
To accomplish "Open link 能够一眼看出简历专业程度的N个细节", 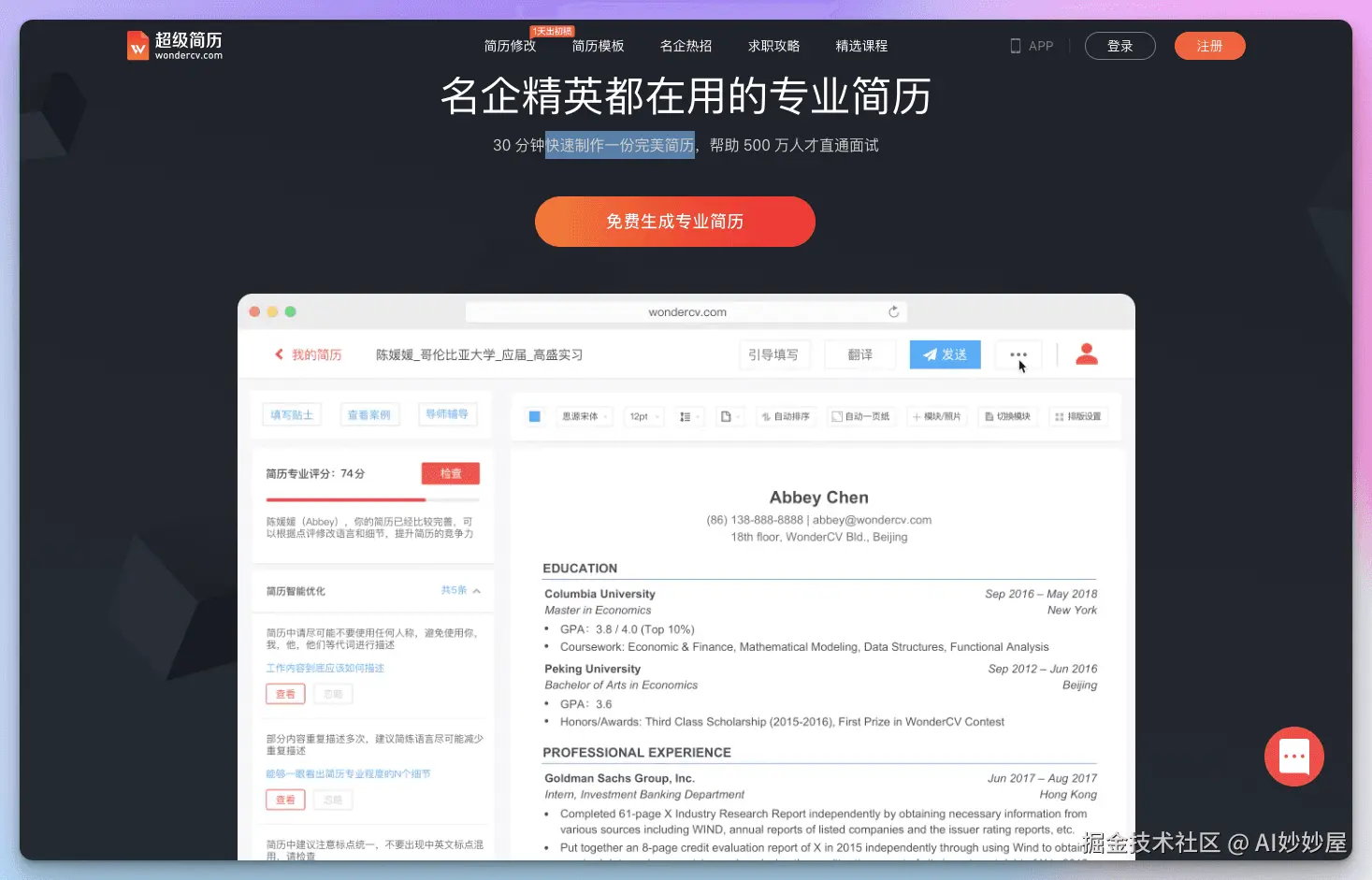I will click(348, 773).
